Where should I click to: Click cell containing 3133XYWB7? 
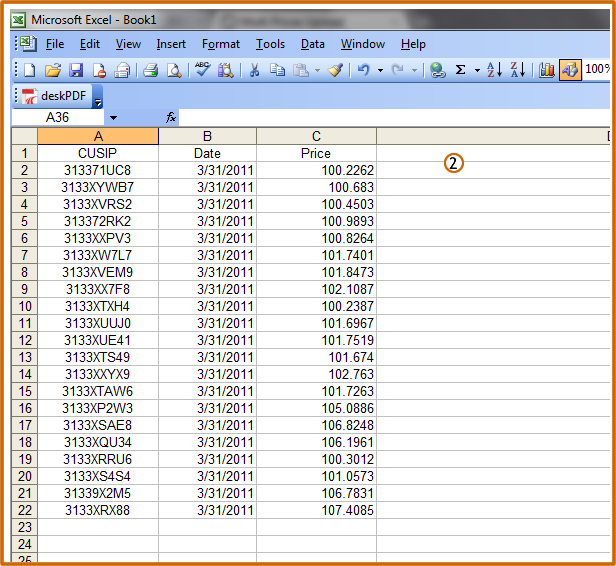(x=98, y=187)
